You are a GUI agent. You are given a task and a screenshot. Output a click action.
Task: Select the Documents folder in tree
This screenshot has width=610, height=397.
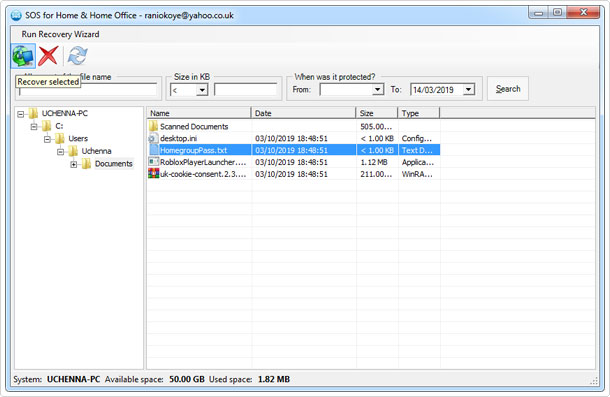point(114,164)
